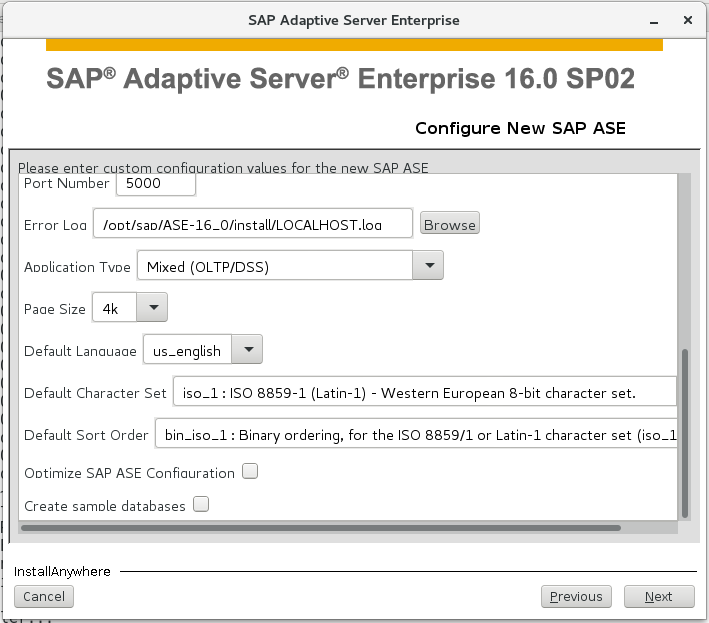The image size is (709, 623).
Task: Open the Default Language dropdown arrow
Action: (x=247, y=349)
